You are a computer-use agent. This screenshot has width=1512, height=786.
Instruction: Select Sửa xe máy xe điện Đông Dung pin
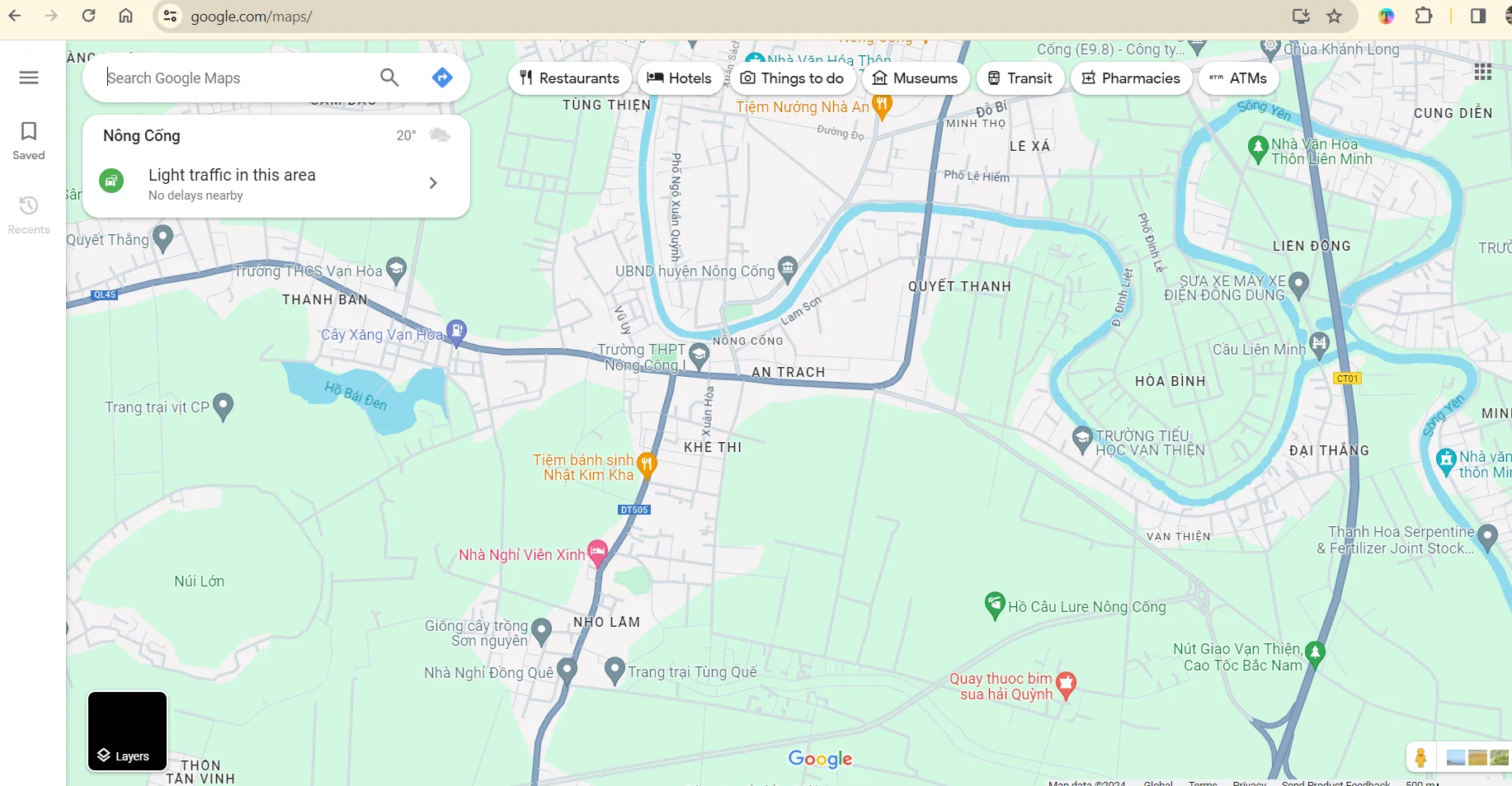[1298, 285]
